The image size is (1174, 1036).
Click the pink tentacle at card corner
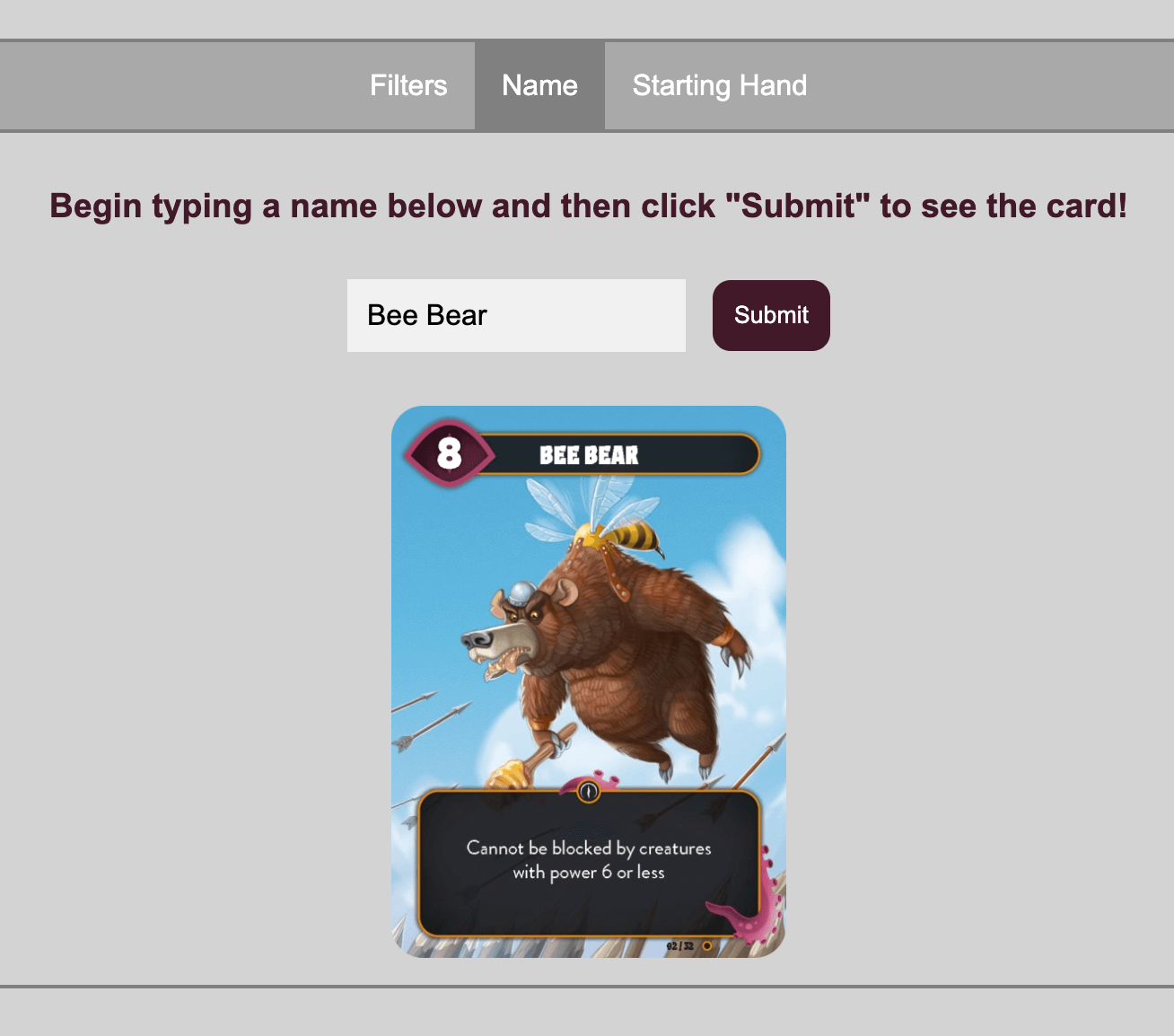(747, 907)
